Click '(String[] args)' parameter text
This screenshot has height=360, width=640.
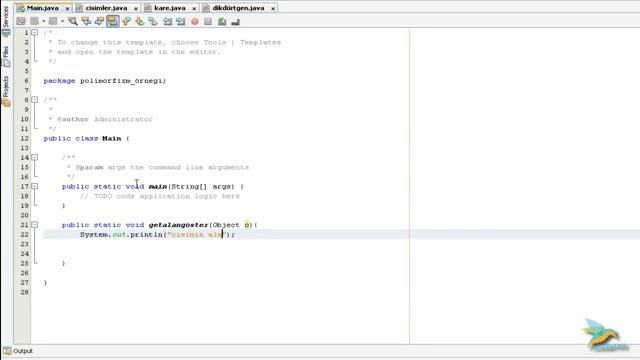coord(202,187)
